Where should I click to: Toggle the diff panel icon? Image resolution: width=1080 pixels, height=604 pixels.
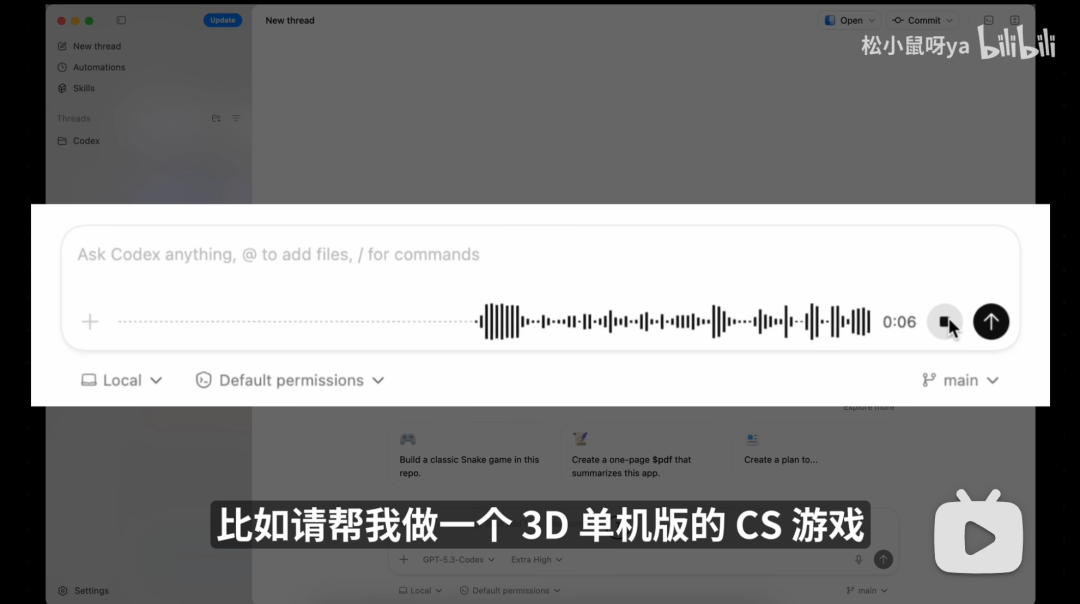click(1015, 21)
